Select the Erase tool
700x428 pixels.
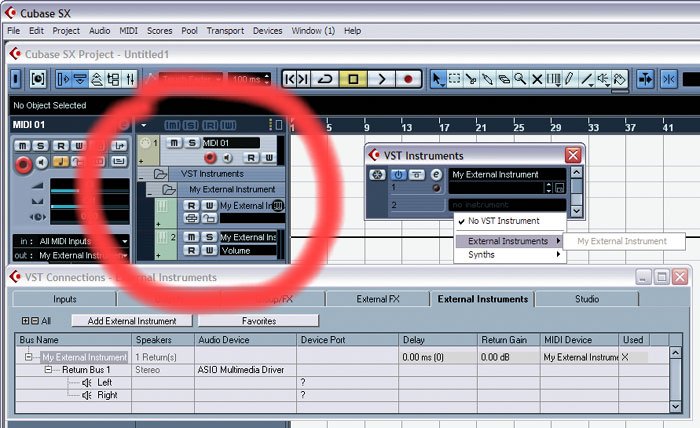coord(504,79)
